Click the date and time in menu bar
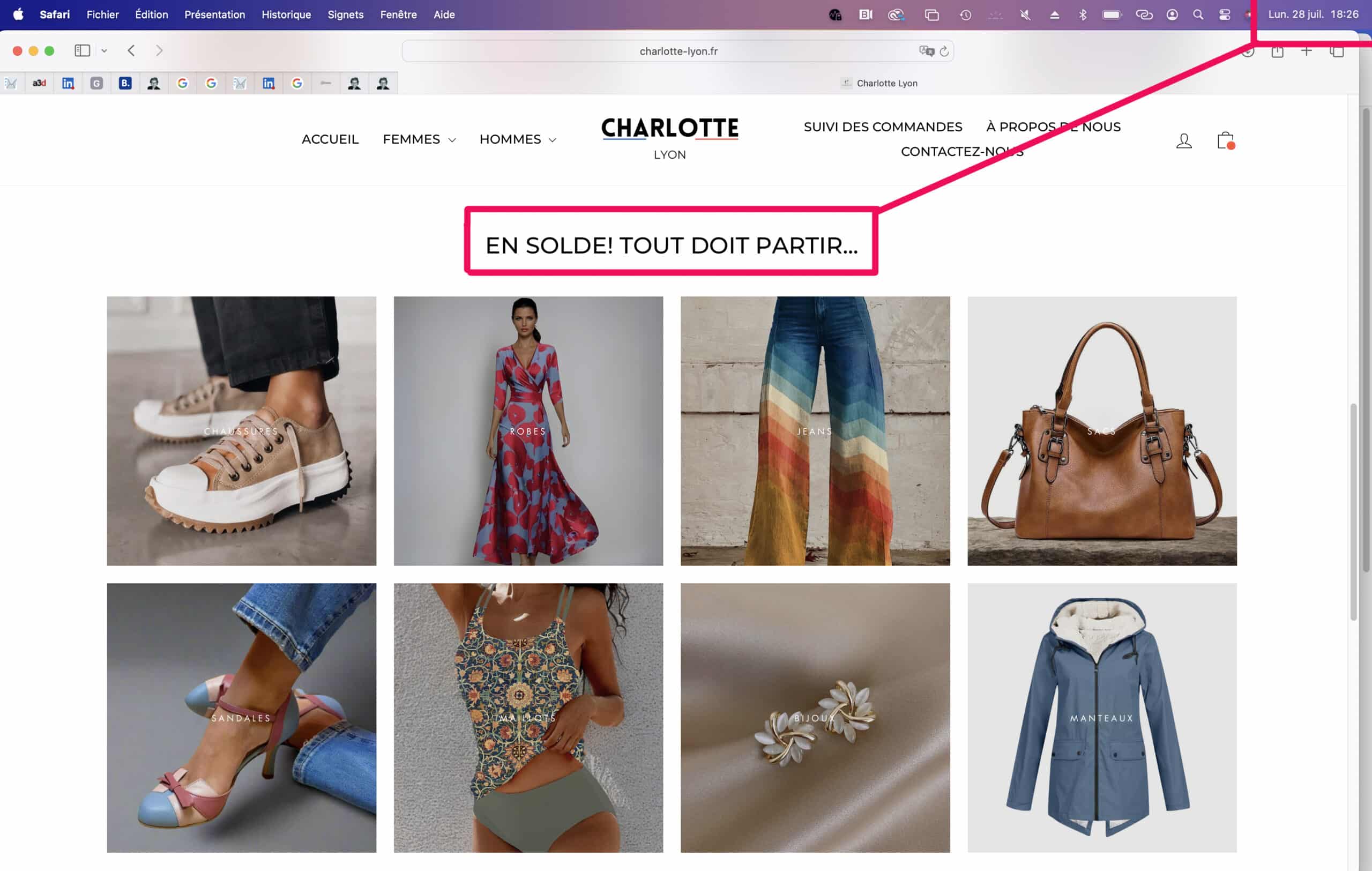Screen dimensions: 1372x871 tap(1313, 14)
